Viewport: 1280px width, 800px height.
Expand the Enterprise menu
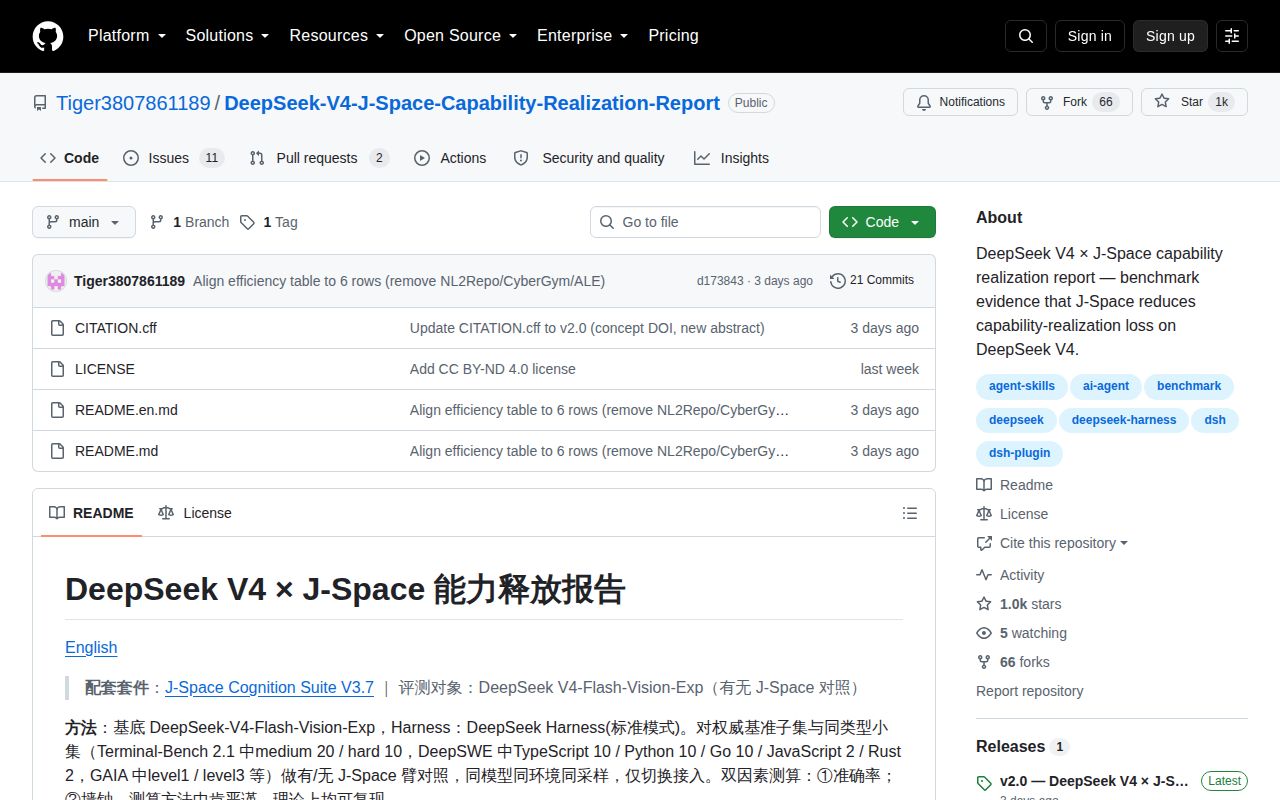coord(582,36)
